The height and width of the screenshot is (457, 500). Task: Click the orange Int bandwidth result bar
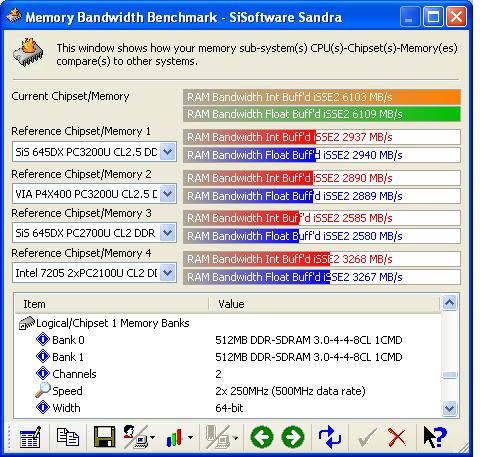tap(322, 97)
